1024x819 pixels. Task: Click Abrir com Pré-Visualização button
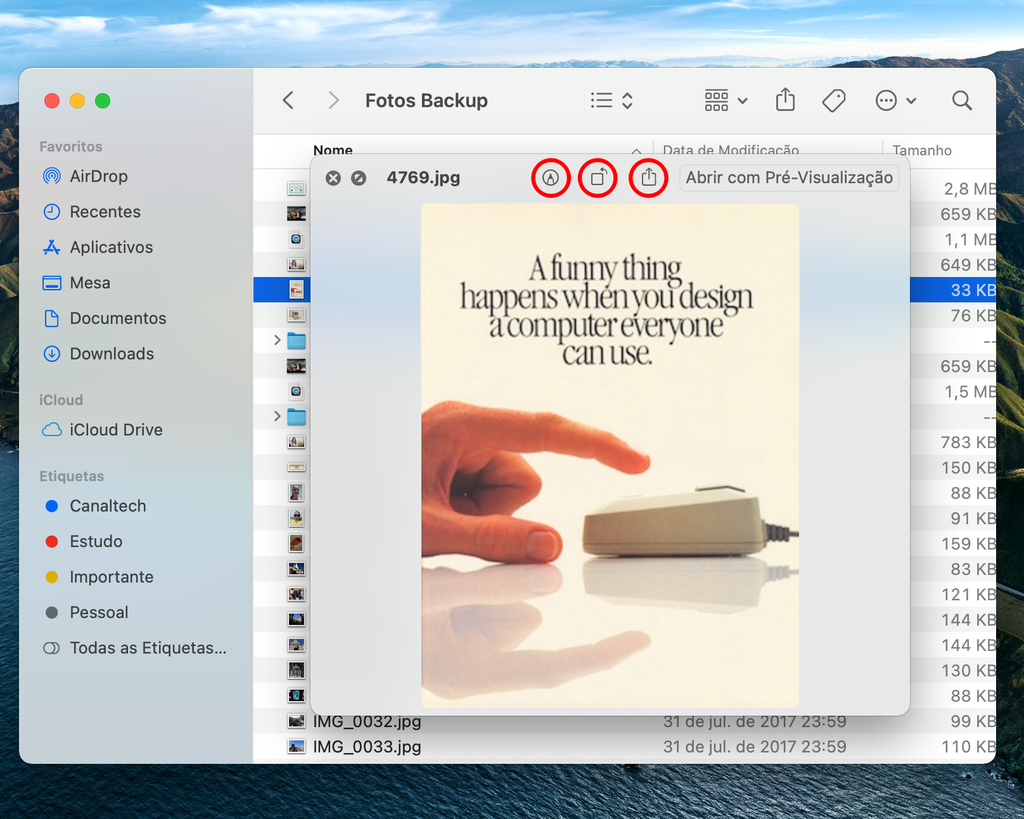coord(789,178)
